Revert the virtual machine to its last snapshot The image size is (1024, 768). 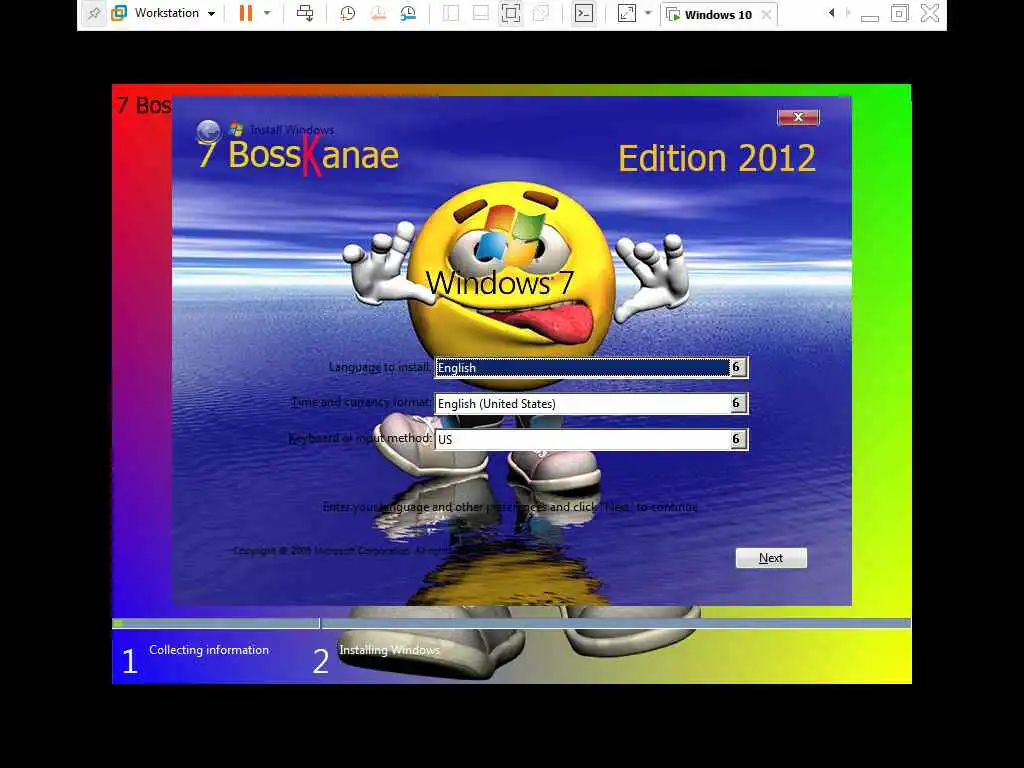pyautogui.click(x=378, y=13)
